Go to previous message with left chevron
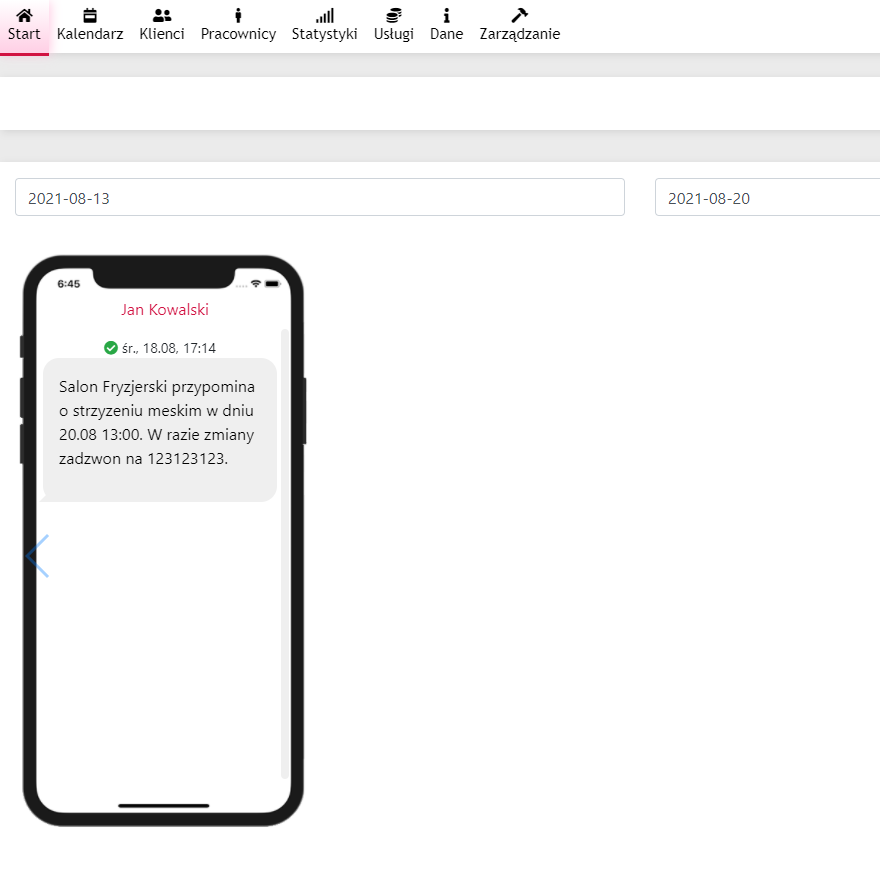880x880 pixels. click(x=37, y=556)
